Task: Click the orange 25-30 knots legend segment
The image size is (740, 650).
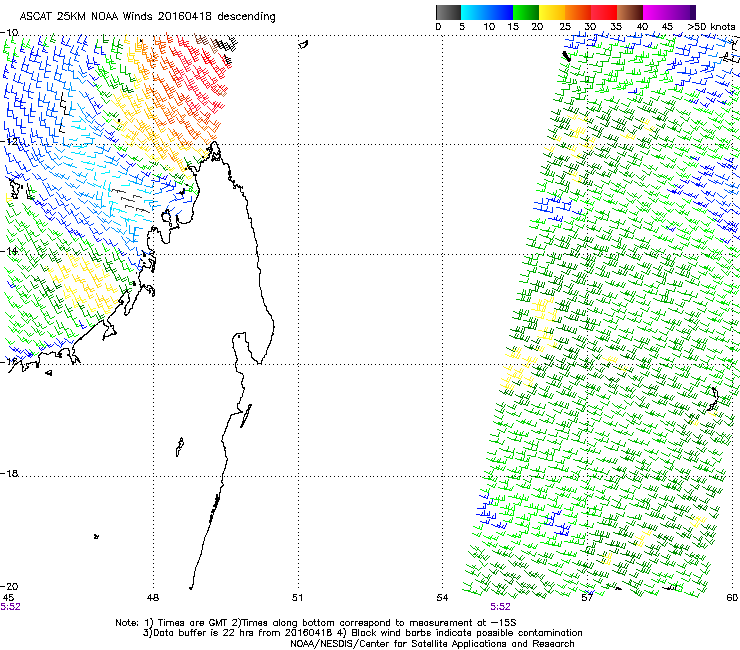Action: [578, 12]
